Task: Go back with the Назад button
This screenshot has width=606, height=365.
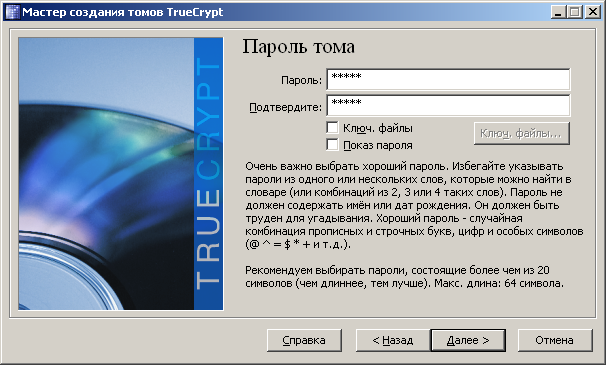Action: click(393, 340)
